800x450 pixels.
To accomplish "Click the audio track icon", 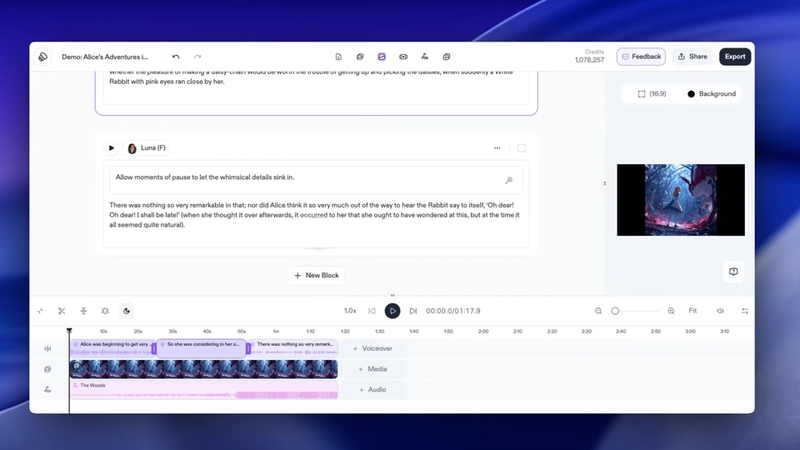I will click(47, 389).
